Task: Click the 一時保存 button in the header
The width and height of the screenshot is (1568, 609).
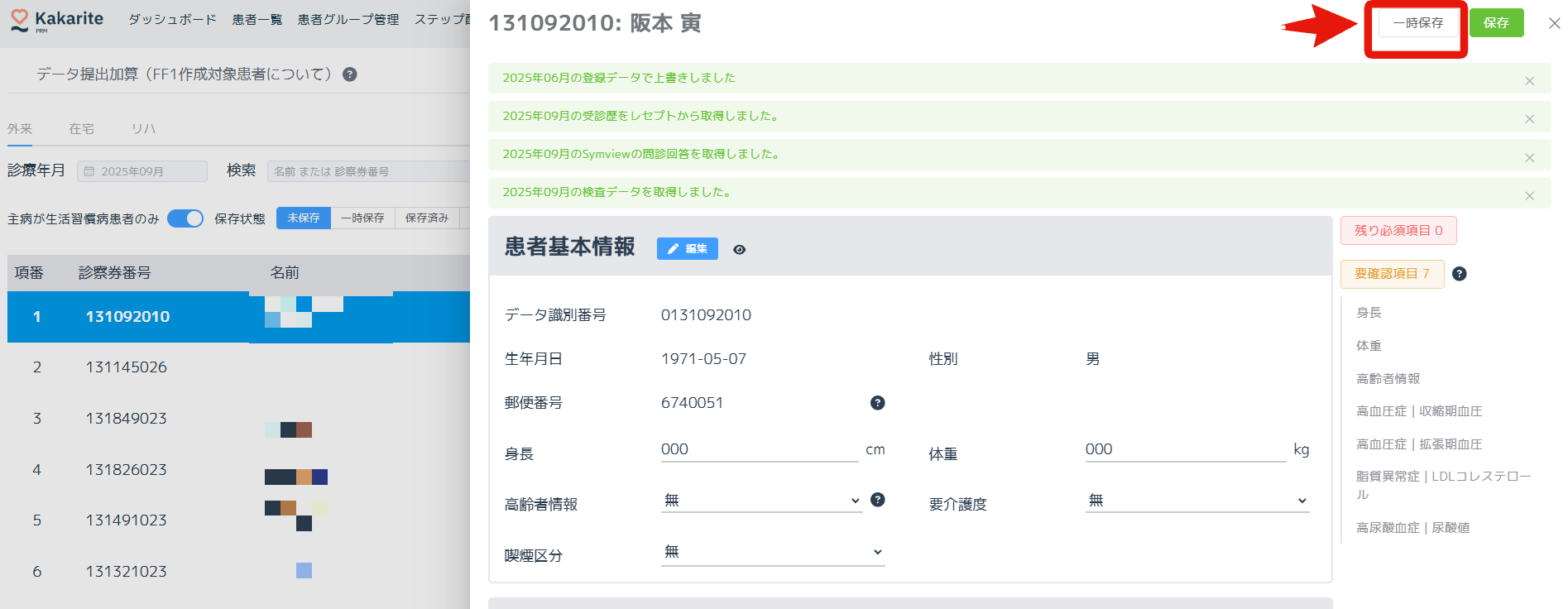Action: (x=1418, y=23)
